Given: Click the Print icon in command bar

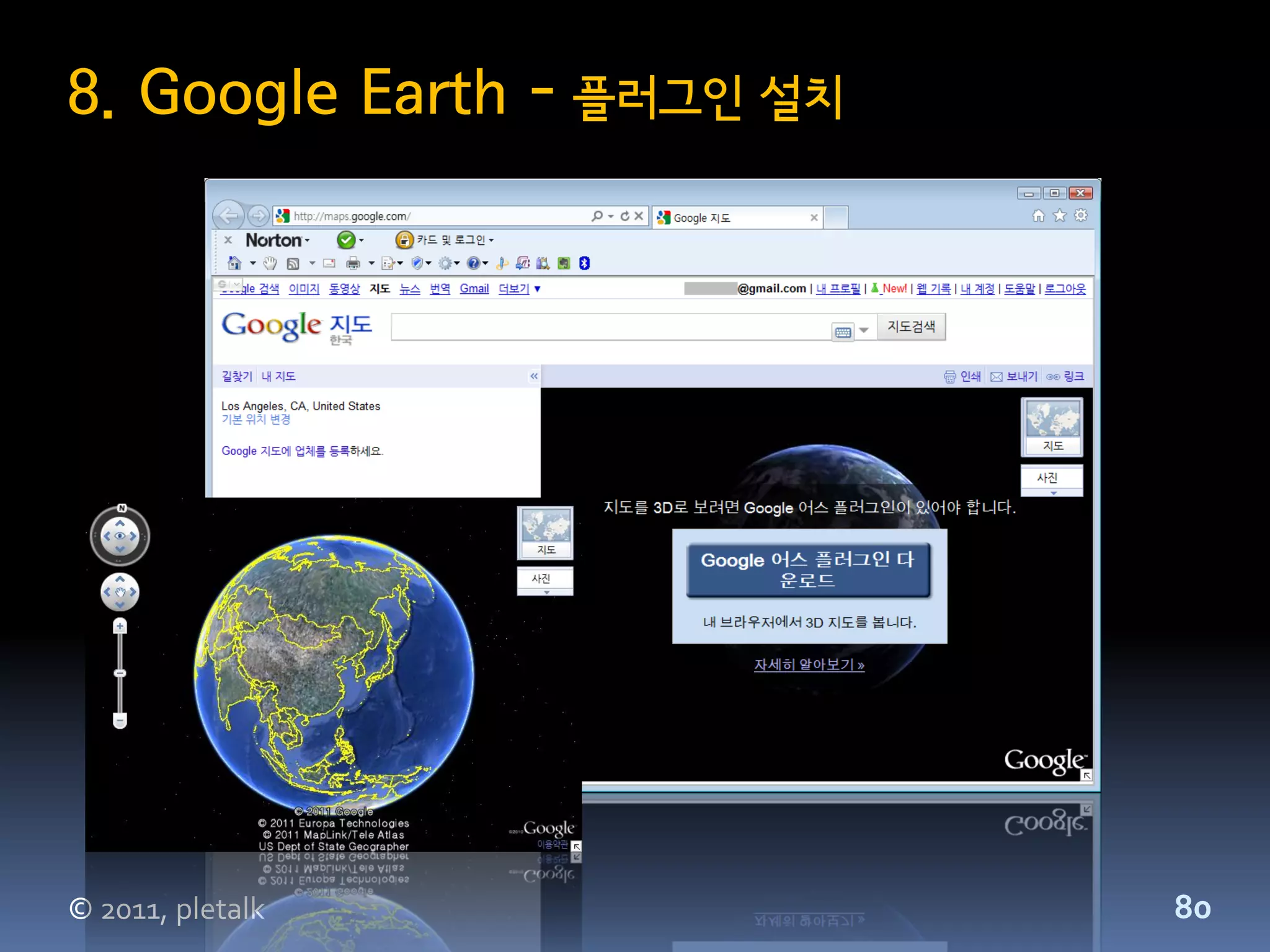Looking at the screenshot, I should pyautogui.click(x=353, y=263).
